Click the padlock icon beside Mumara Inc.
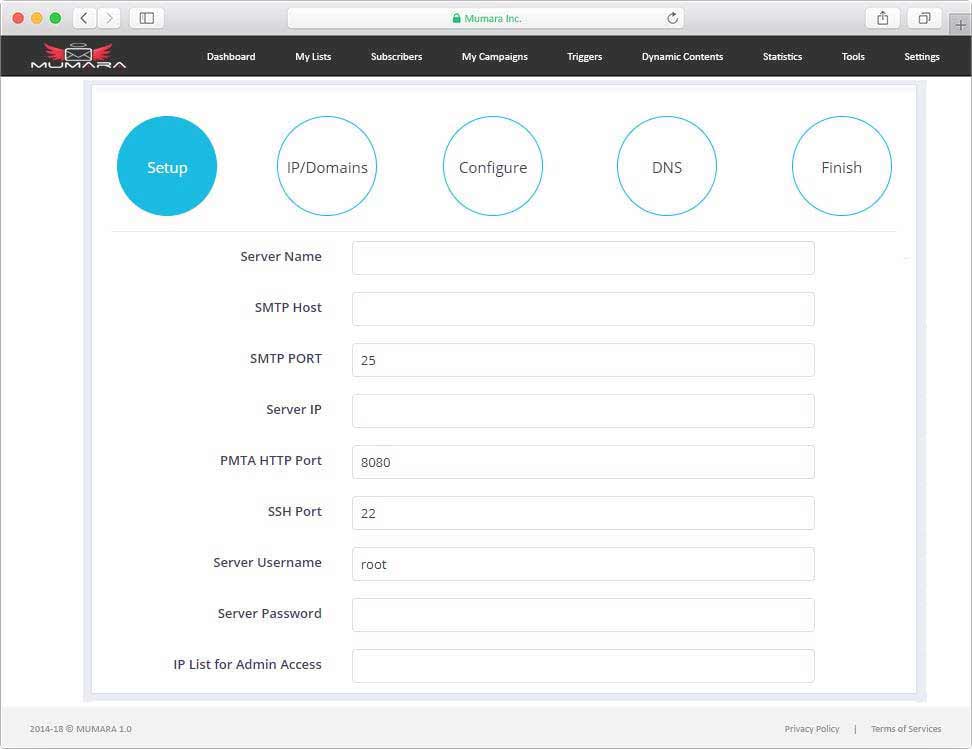 (x=456, y=17)
